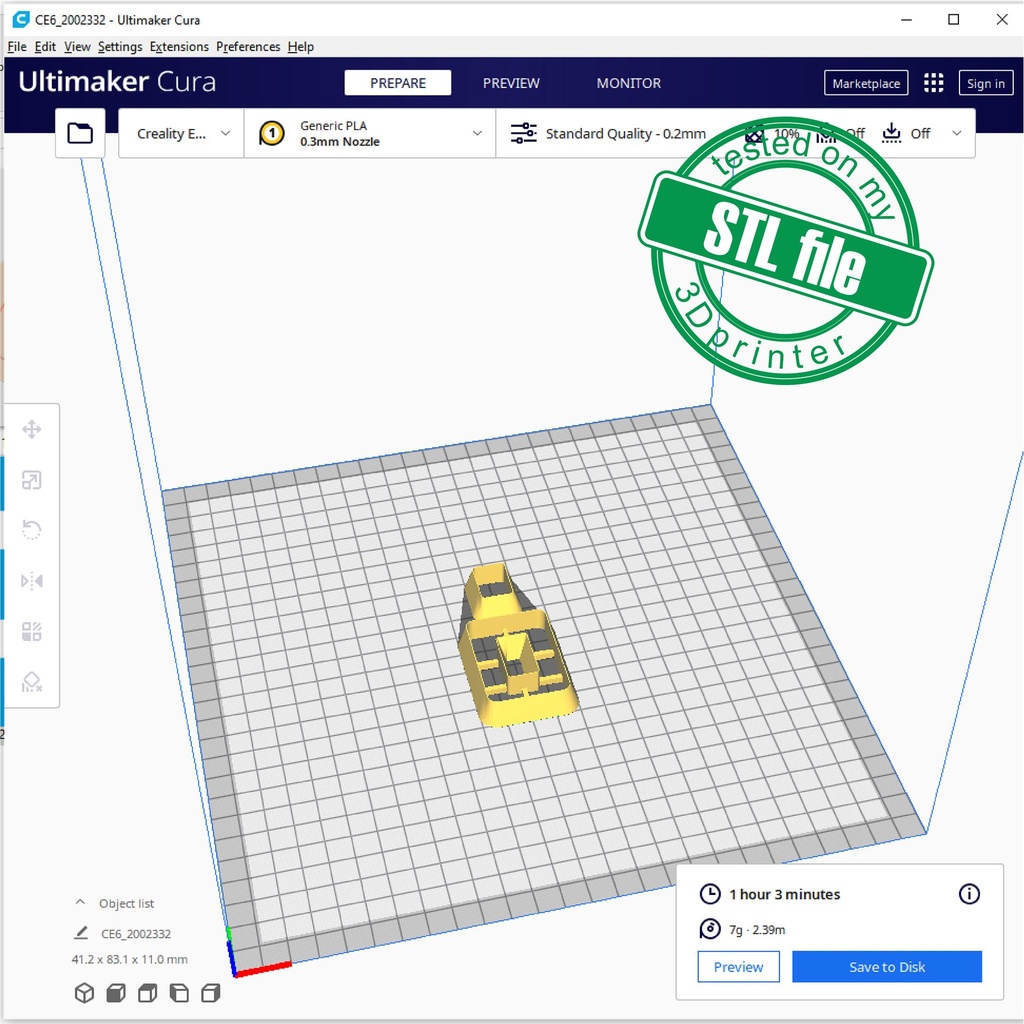Open the Extensions menu

pos(179,47)
